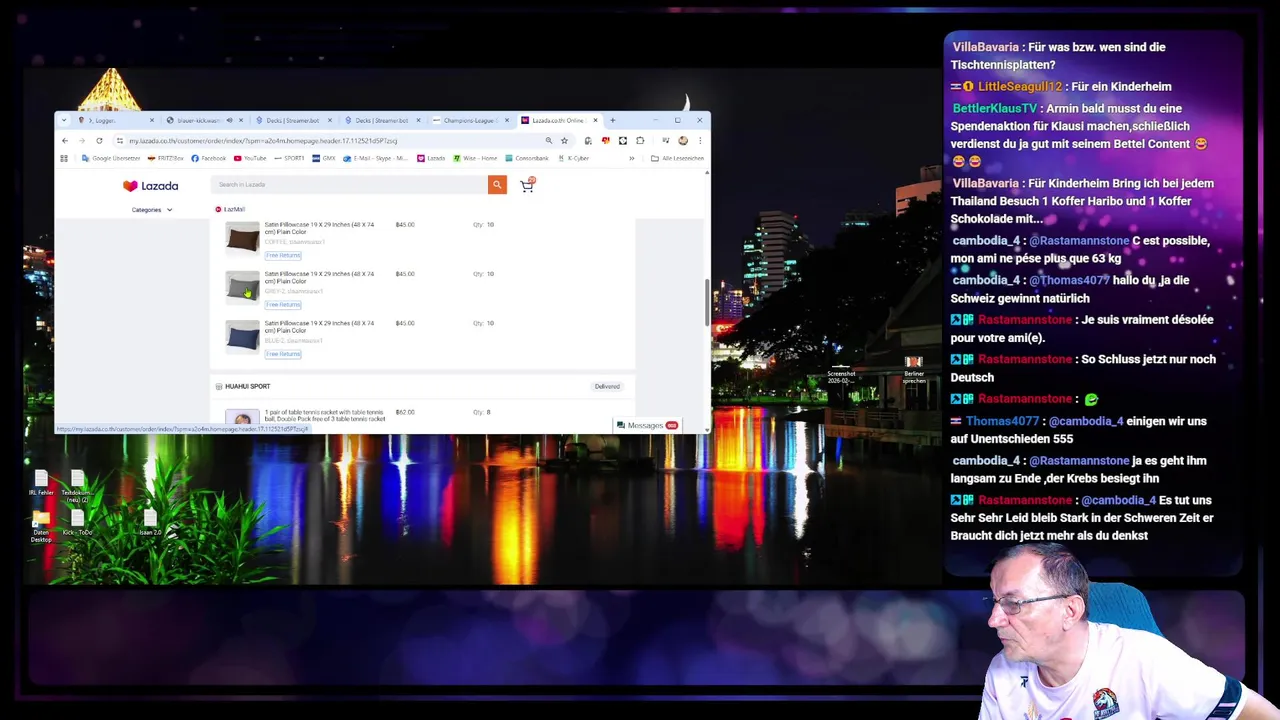
Task: Open the LazMall store badge
Action: [x=230, y=209]
